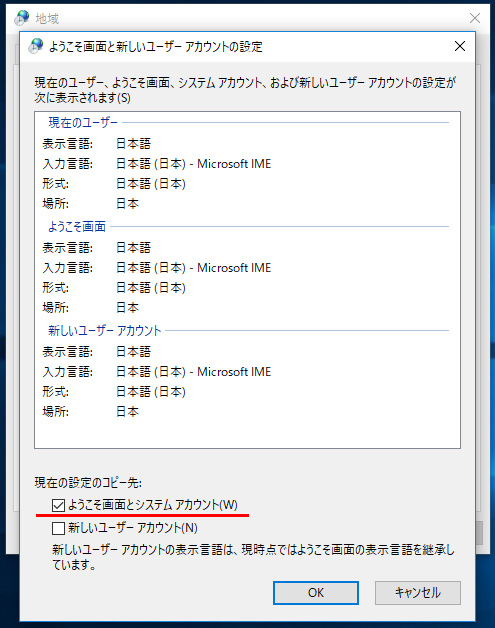This screenshot has height=628, width=495.
Task: Click ようこそ画面 形式 日本語 (日本) row
Action: point(114,288)
